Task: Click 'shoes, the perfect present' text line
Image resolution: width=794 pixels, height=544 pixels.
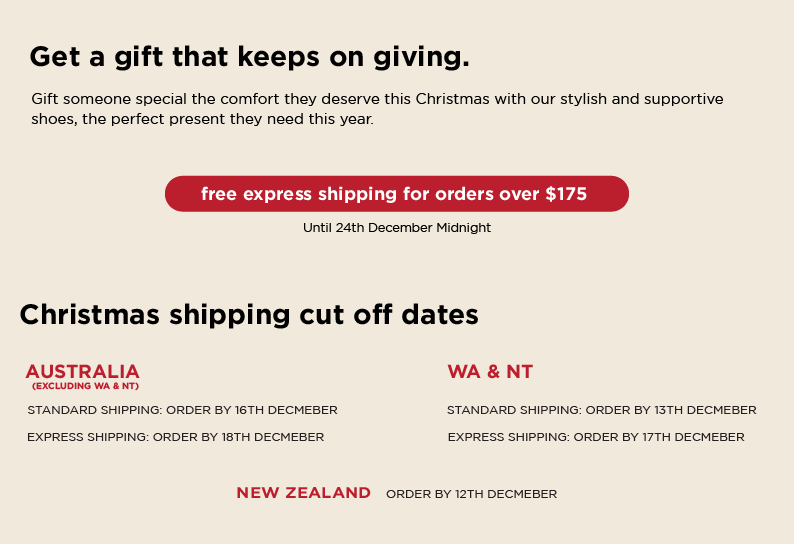Action: pos(203,120)
